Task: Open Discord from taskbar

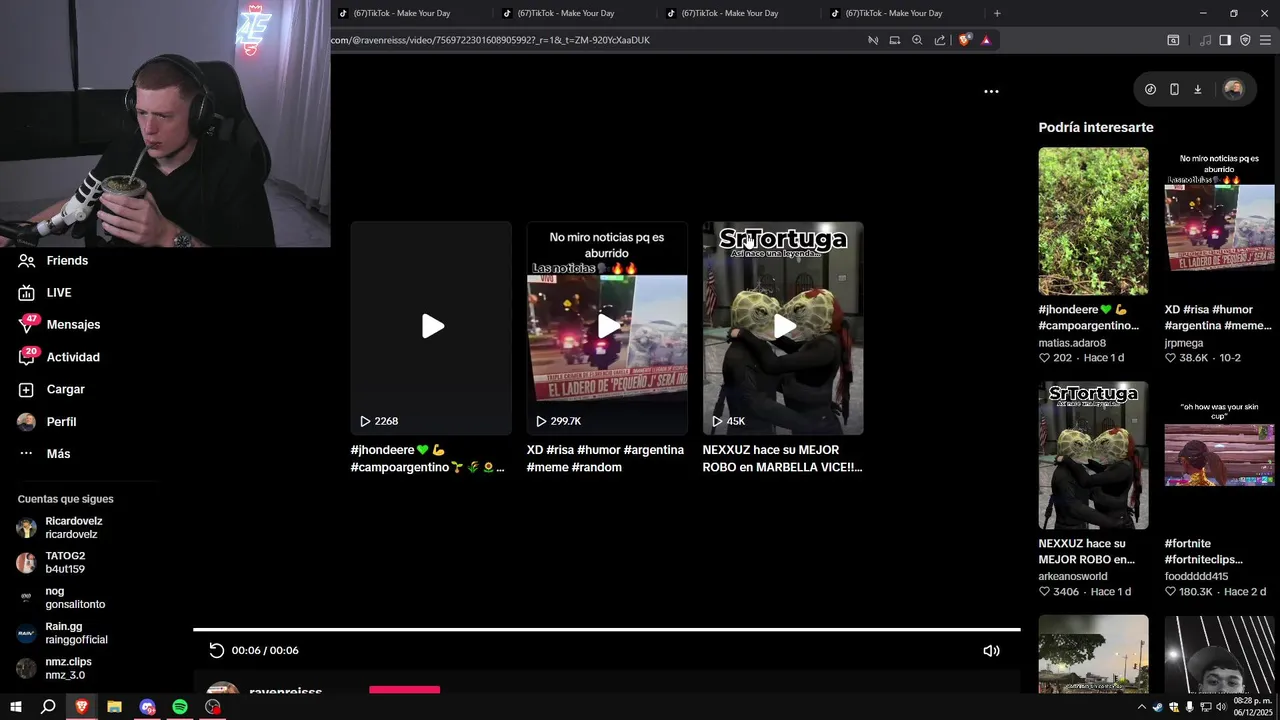Action: click(147, 707)
